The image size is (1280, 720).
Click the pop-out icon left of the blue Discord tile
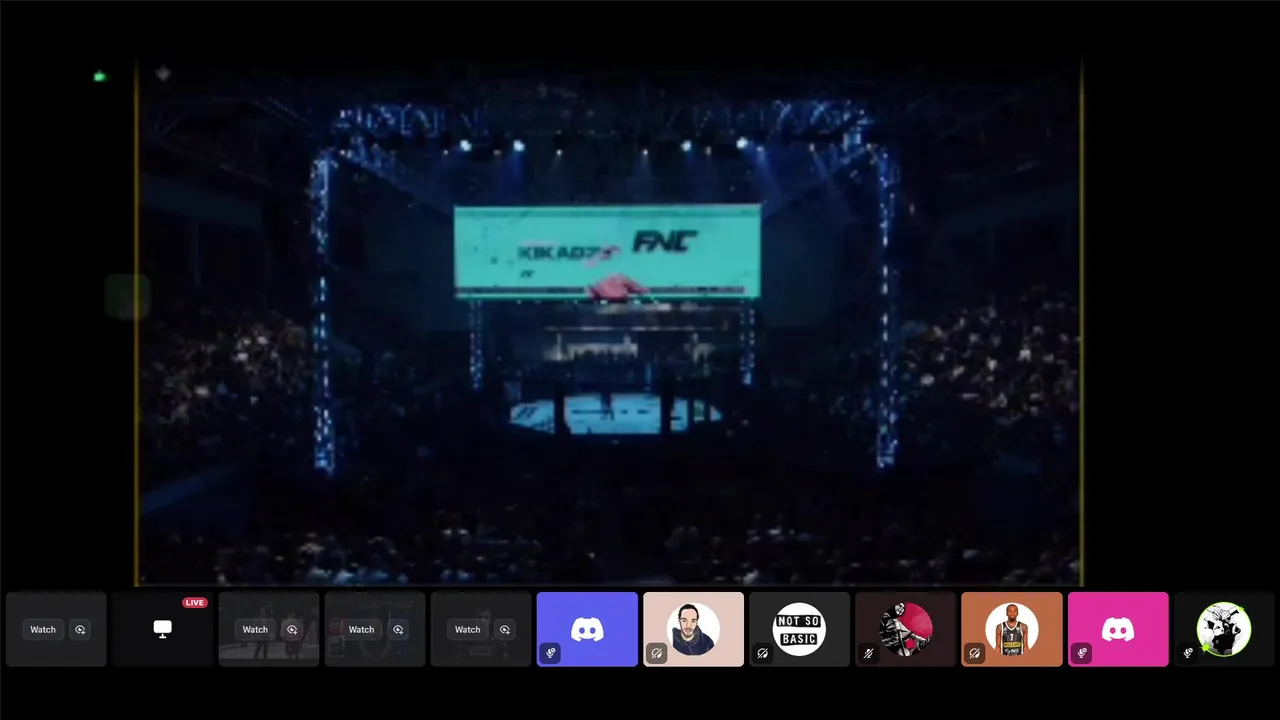[x=504, y=630]
